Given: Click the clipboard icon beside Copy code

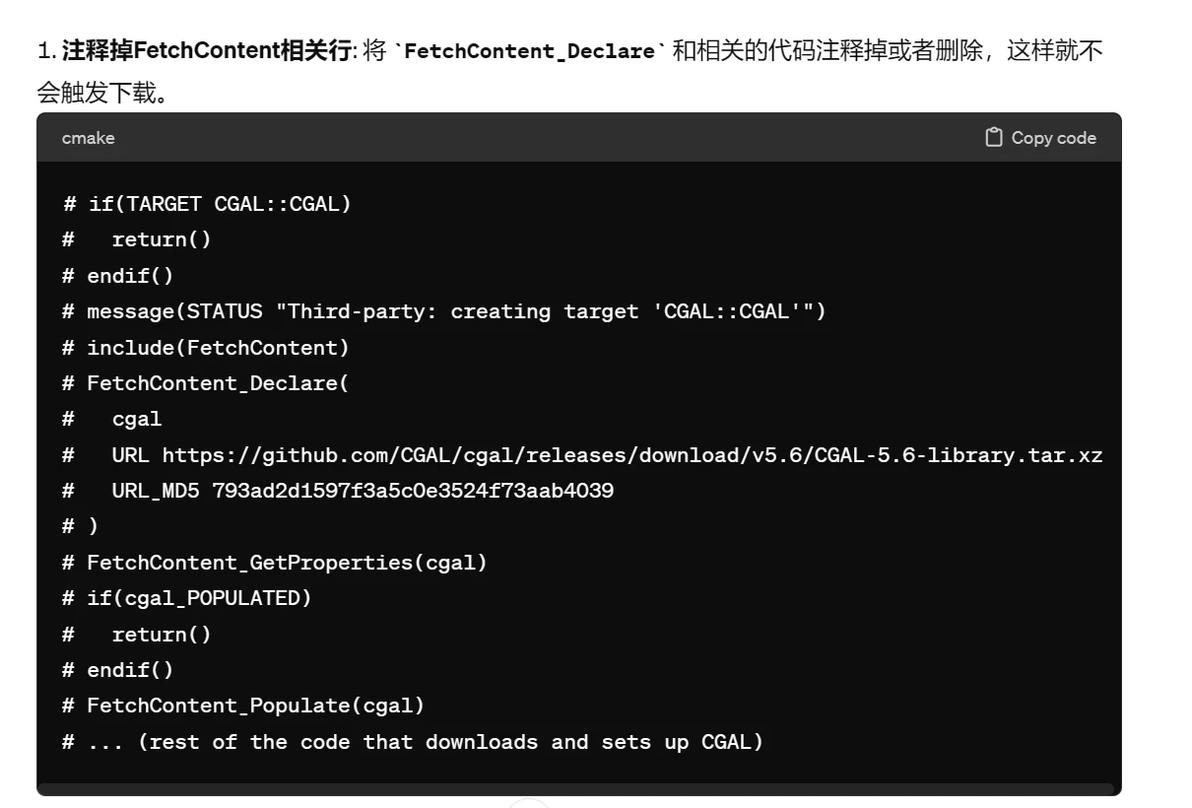Looking at the screenshot, I should click(994, 138).
